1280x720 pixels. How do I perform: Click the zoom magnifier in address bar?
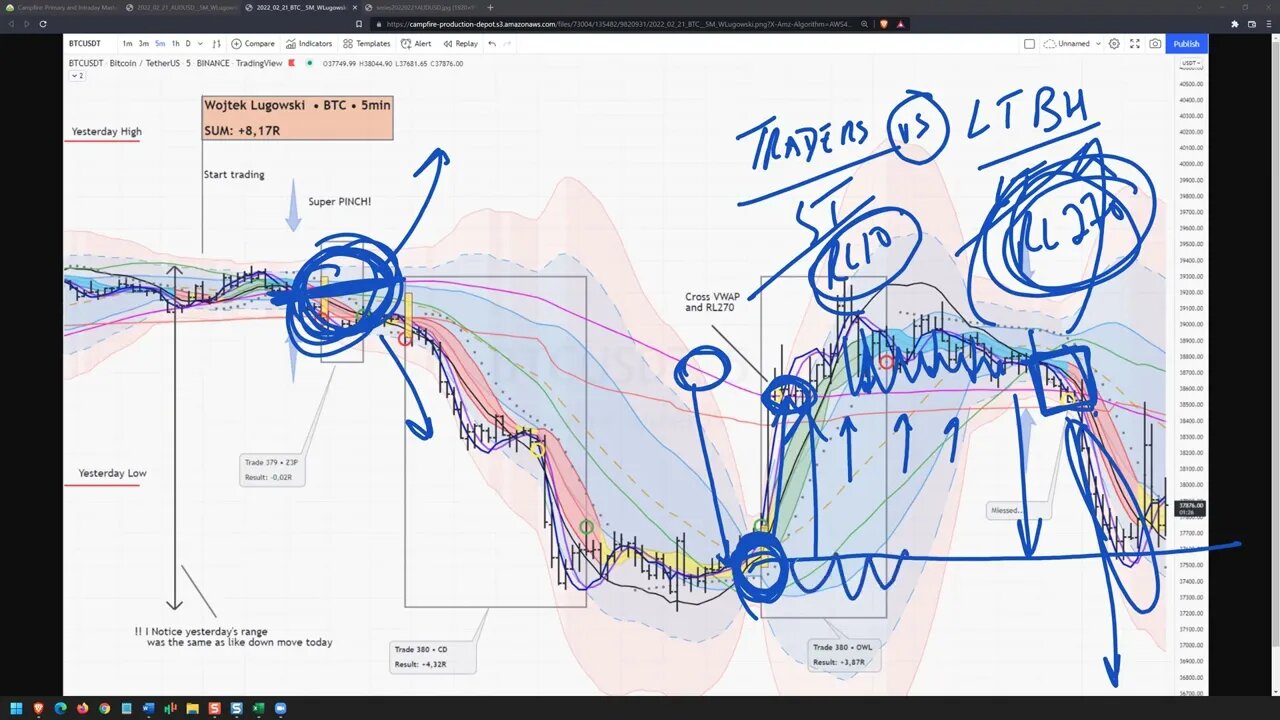tap(864, 24)
